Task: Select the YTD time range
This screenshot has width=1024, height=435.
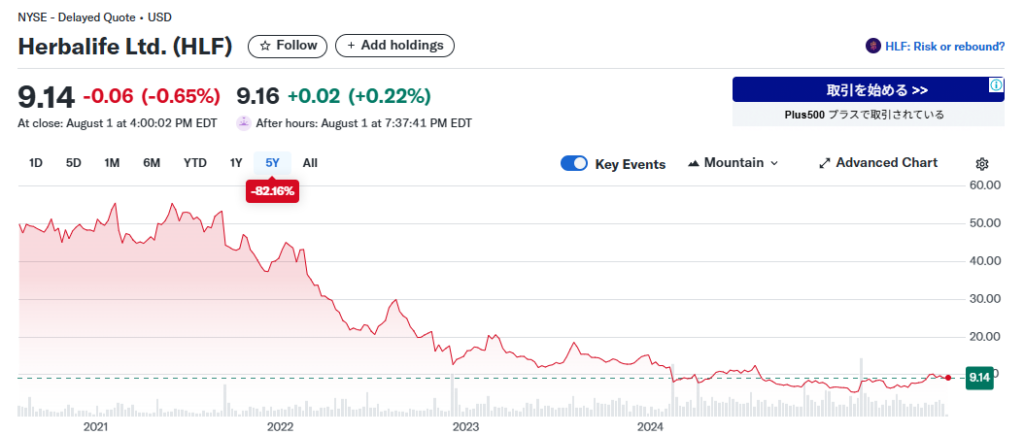Action: tap(195, 163)
